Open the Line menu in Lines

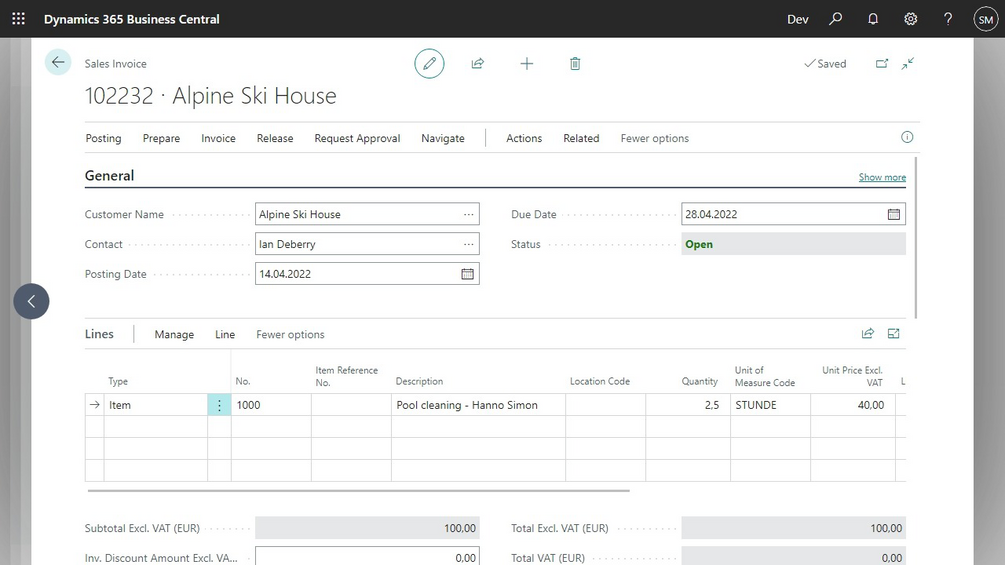click(225, 334)
